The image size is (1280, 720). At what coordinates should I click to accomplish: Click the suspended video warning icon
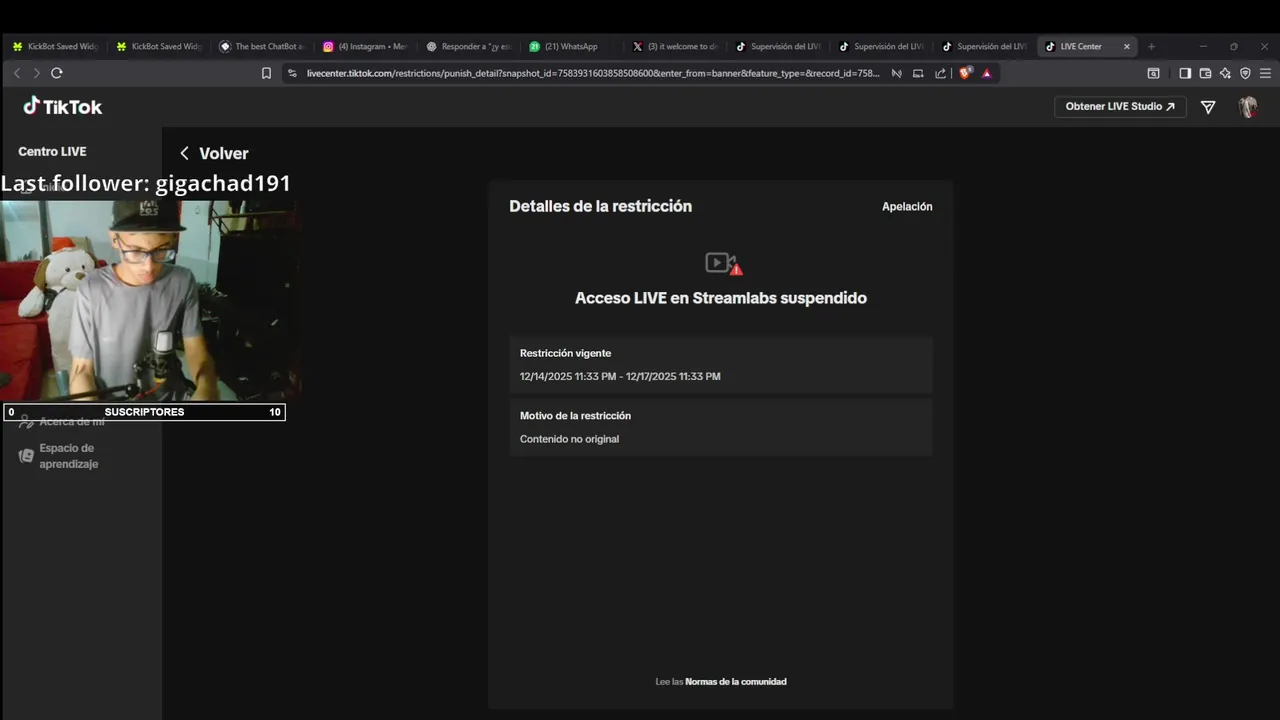point(723,263)
